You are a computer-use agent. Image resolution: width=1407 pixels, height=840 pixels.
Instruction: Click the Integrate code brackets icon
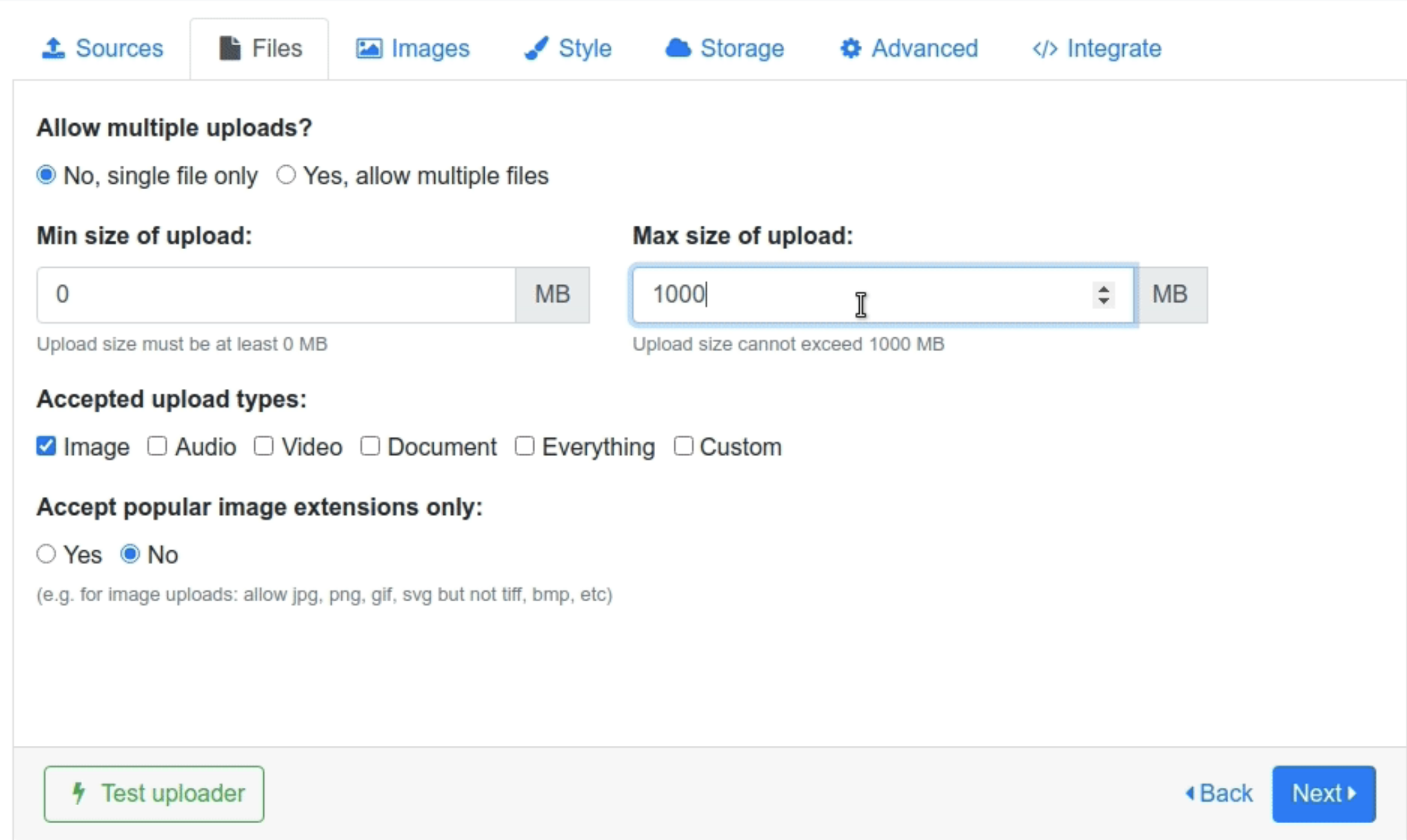click(1045, 49)
